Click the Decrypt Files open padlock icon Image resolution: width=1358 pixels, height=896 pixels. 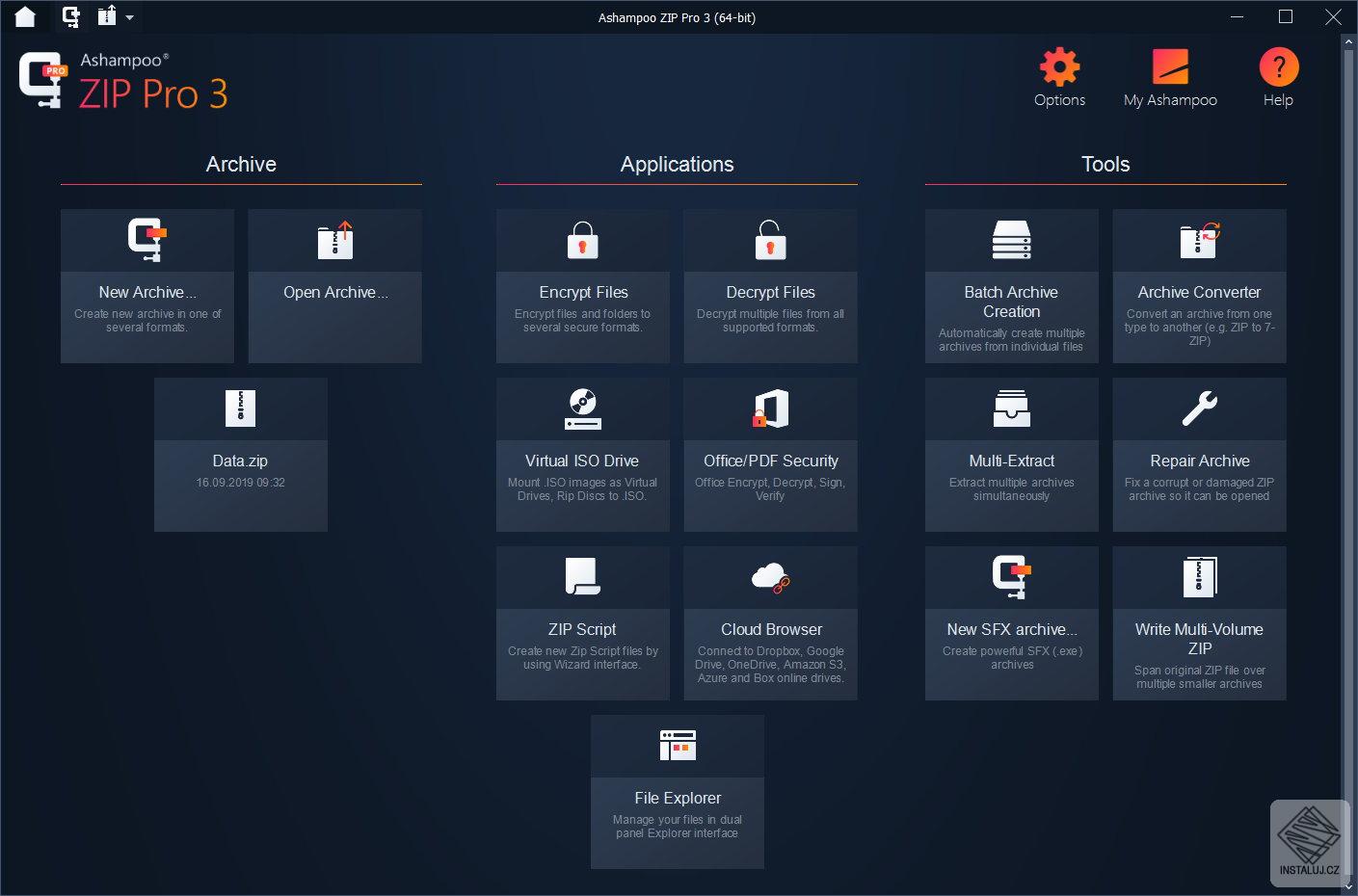pos(769,240)
